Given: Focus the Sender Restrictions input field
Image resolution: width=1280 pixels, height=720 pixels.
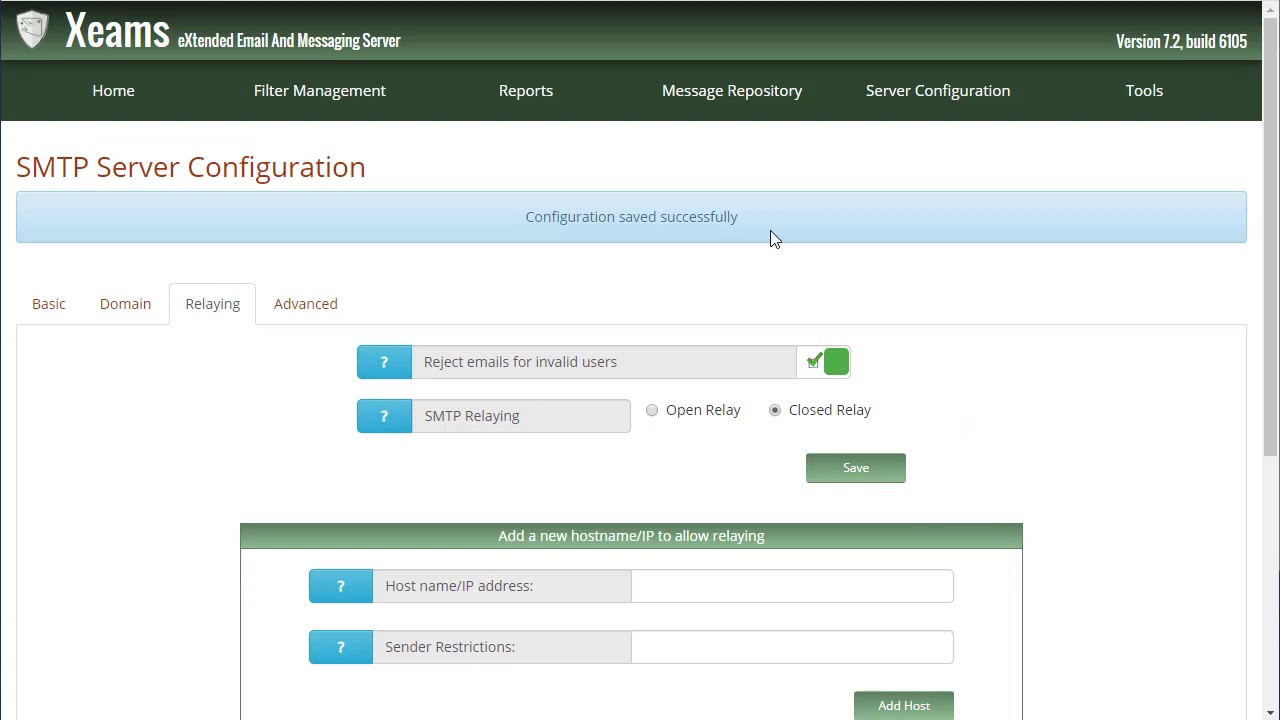Looking at the screenshot, I should [x=792, y=647].
